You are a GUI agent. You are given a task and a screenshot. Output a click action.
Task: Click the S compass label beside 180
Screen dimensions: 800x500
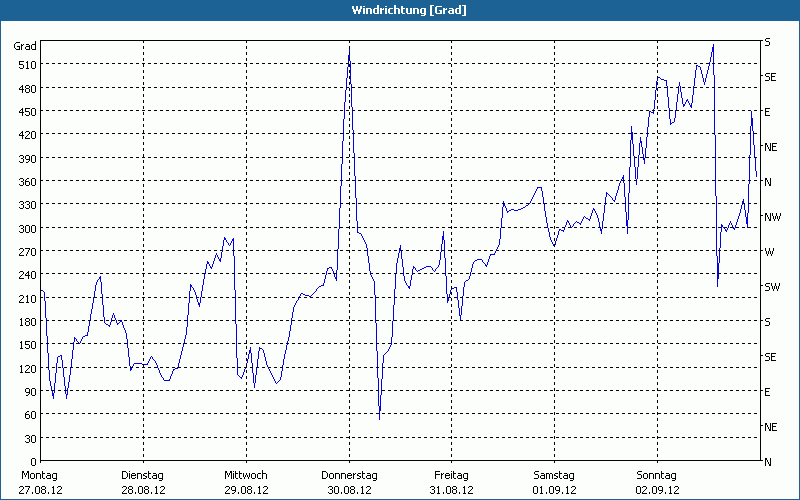[x=767, y=322]
